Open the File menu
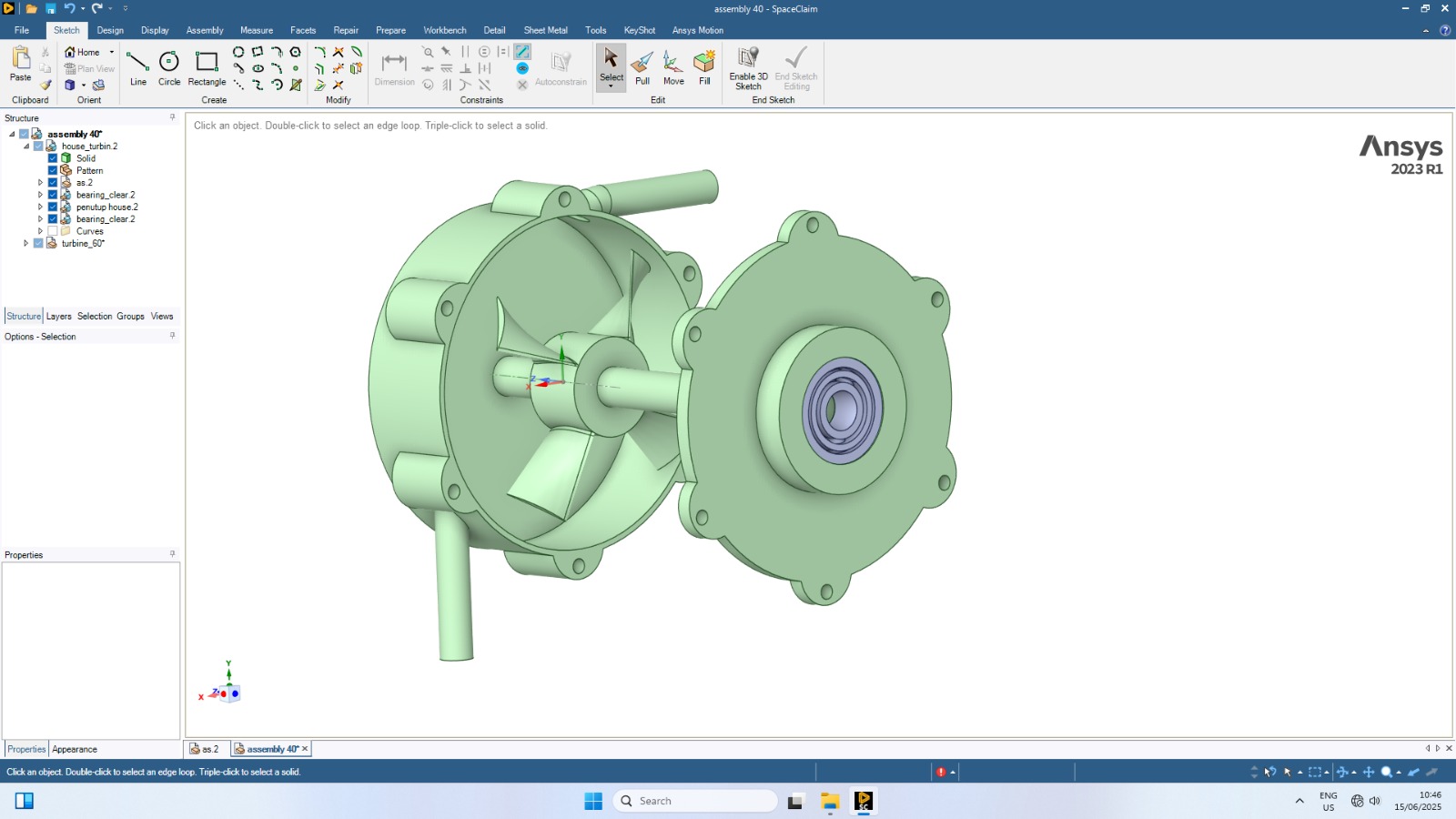This screenshot has height=819, width=1456. pos(22,30)
